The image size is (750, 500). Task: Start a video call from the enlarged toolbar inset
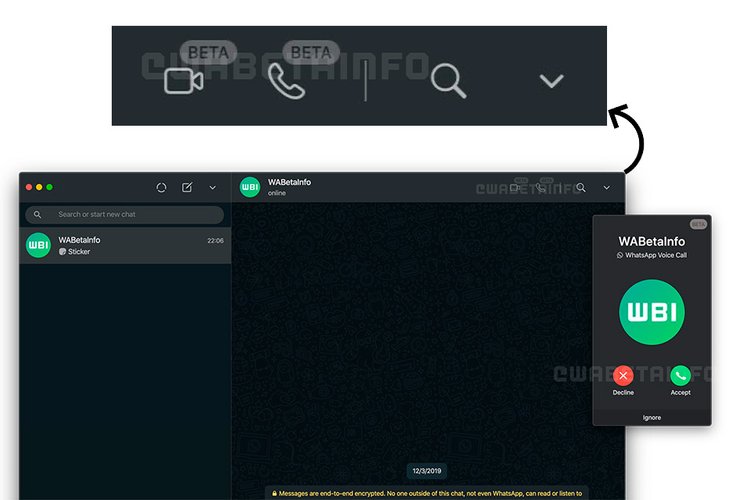click(184, 81)
